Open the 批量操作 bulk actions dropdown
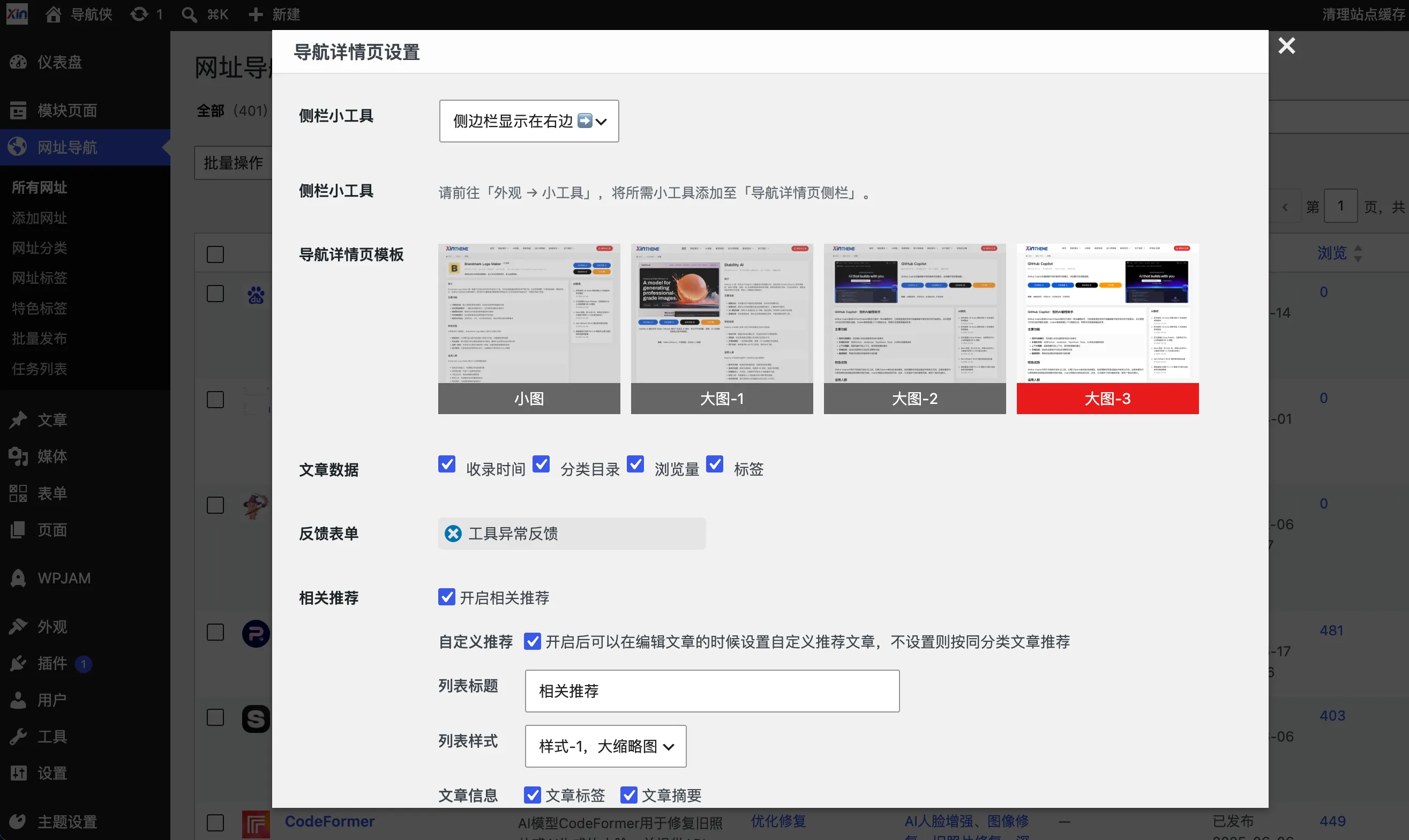 (233, 163)
